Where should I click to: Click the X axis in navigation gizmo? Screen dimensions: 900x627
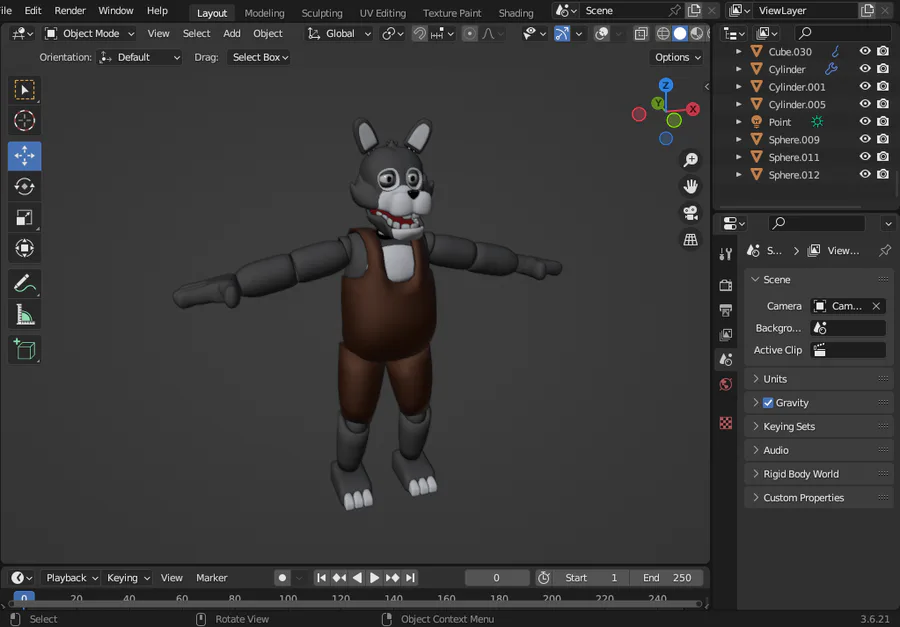[693, 109]
